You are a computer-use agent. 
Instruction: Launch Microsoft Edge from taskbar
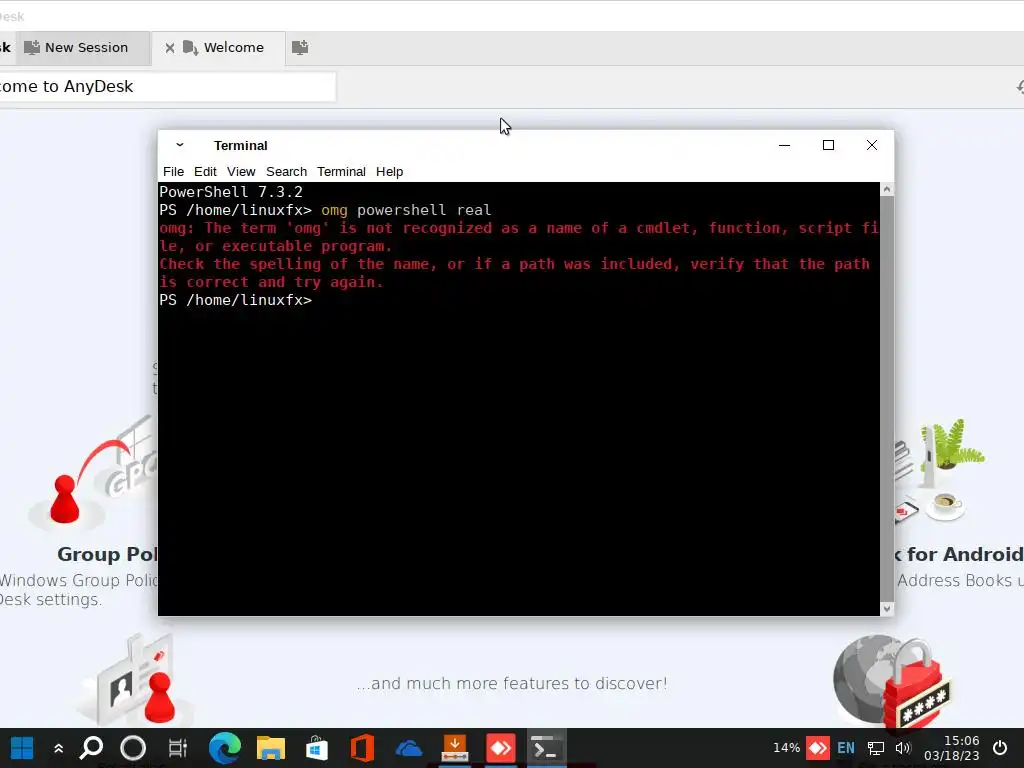(225, 748)
